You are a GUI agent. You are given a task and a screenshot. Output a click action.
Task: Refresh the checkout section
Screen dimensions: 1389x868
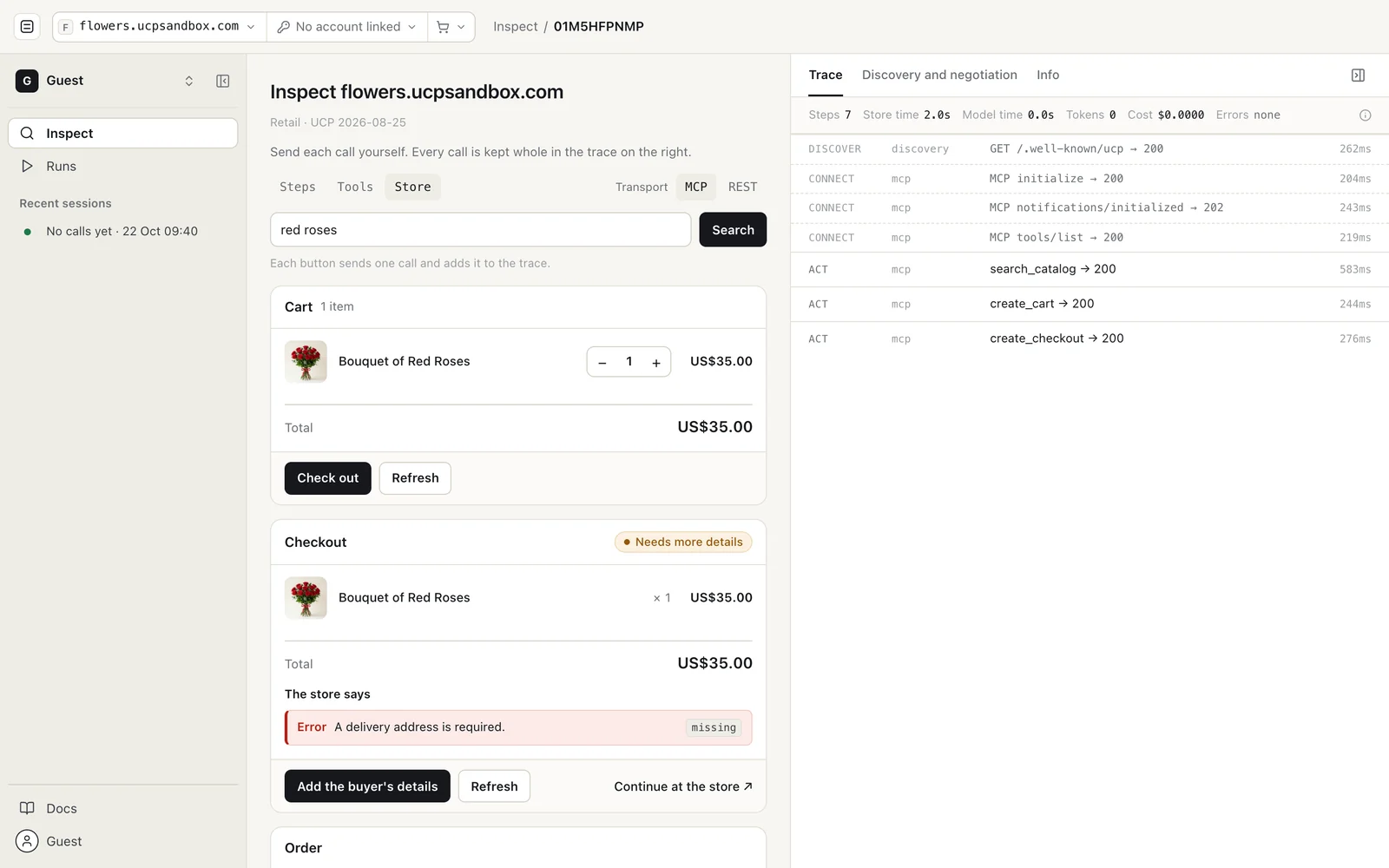click(x=494, y=786)
